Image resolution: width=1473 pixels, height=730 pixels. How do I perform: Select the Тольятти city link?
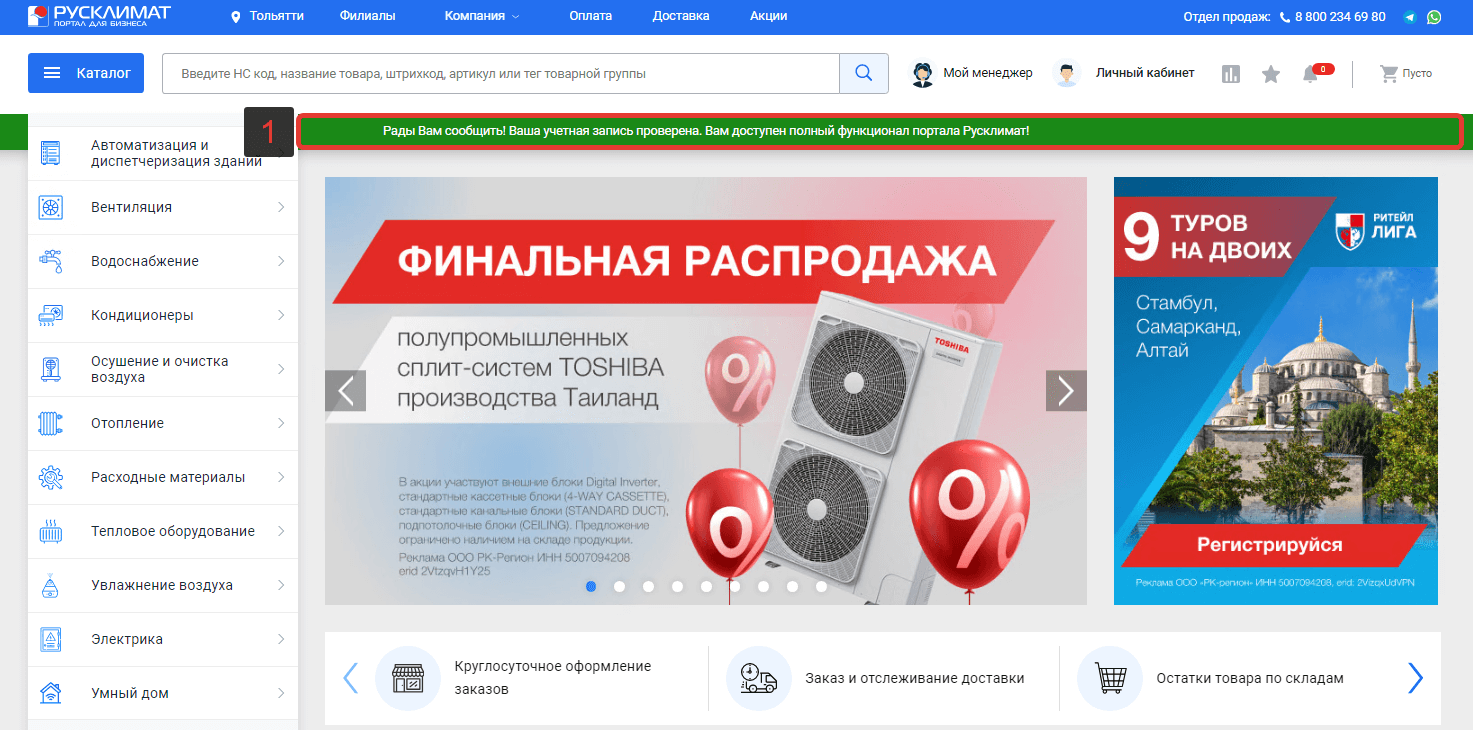coord(277,16)
